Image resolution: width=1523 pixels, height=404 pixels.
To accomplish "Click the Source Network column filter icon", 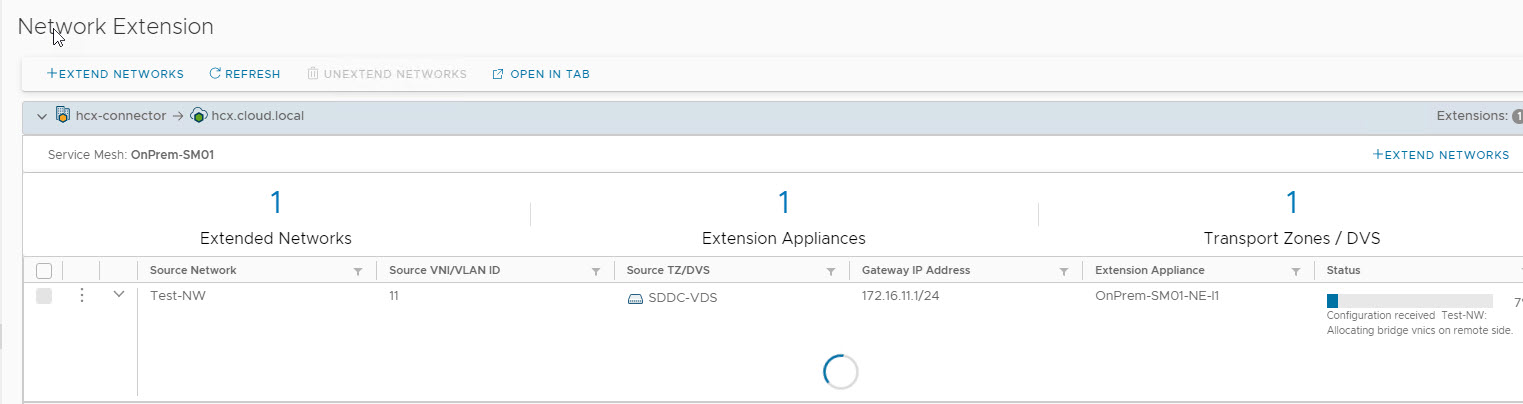I will click(x=358, y=271).
